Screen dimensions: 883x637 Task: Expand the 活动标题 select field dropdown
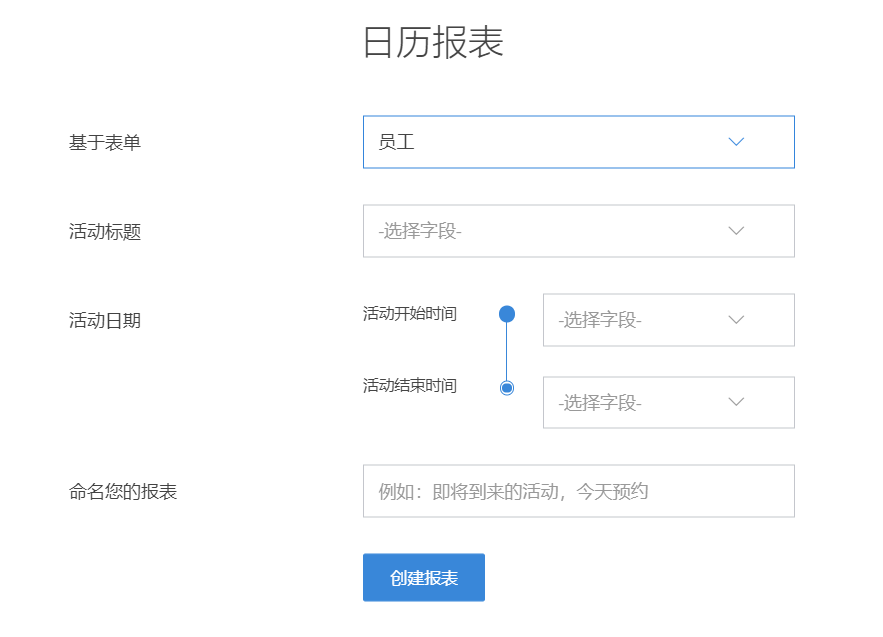[578, 231]
